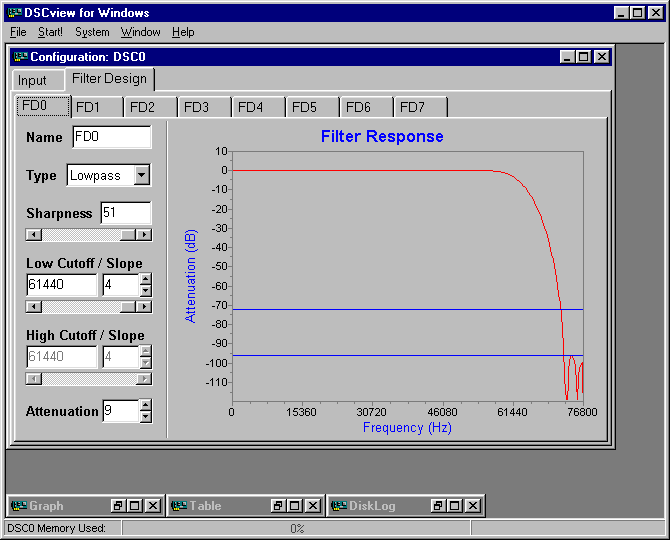Viewport: 670px width, 540px height.
Task: Select the FD1 filter tab
Action: [x=97, y=107]
